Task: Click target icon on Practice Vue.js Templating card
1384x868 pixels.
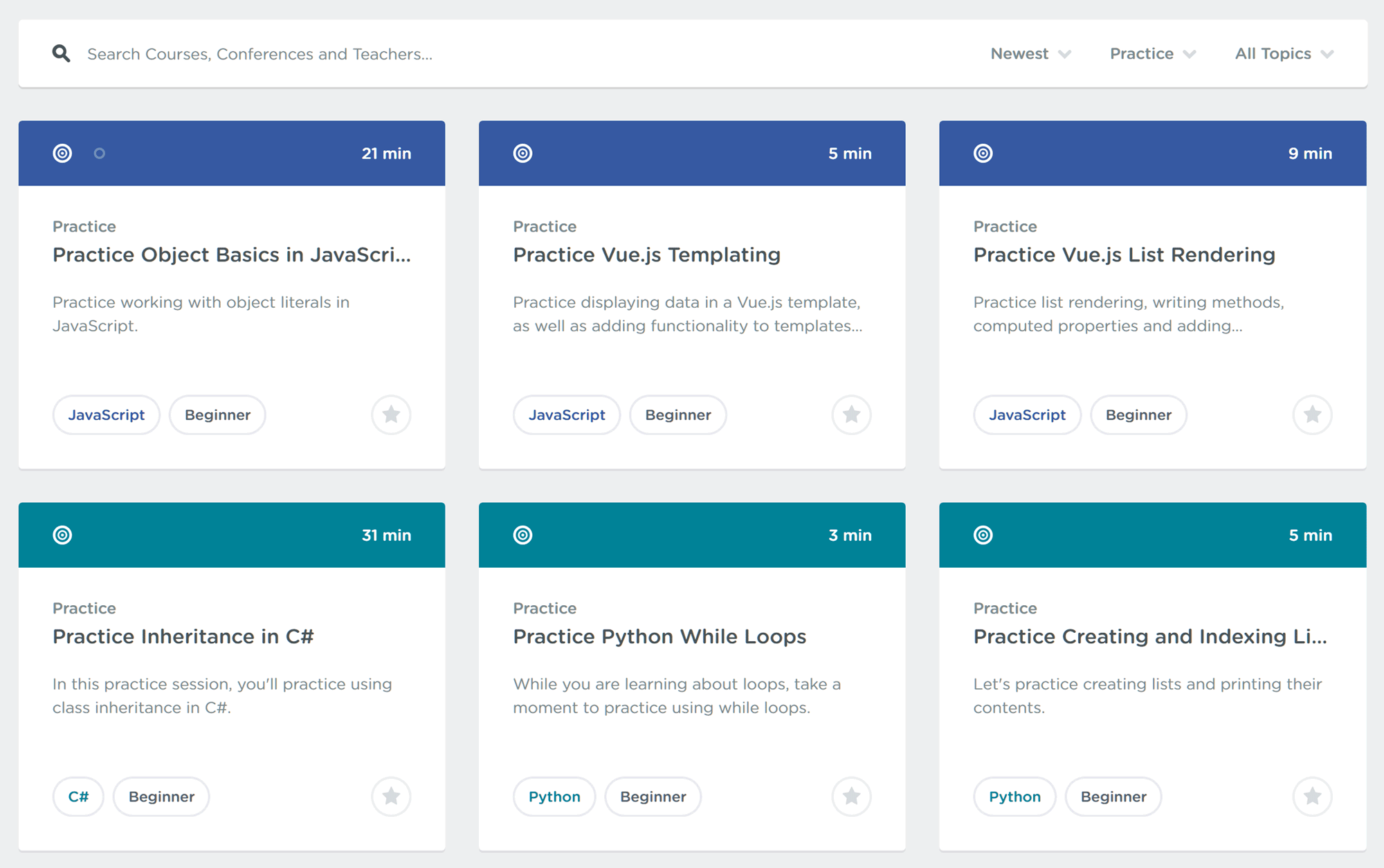Action: 522,154
